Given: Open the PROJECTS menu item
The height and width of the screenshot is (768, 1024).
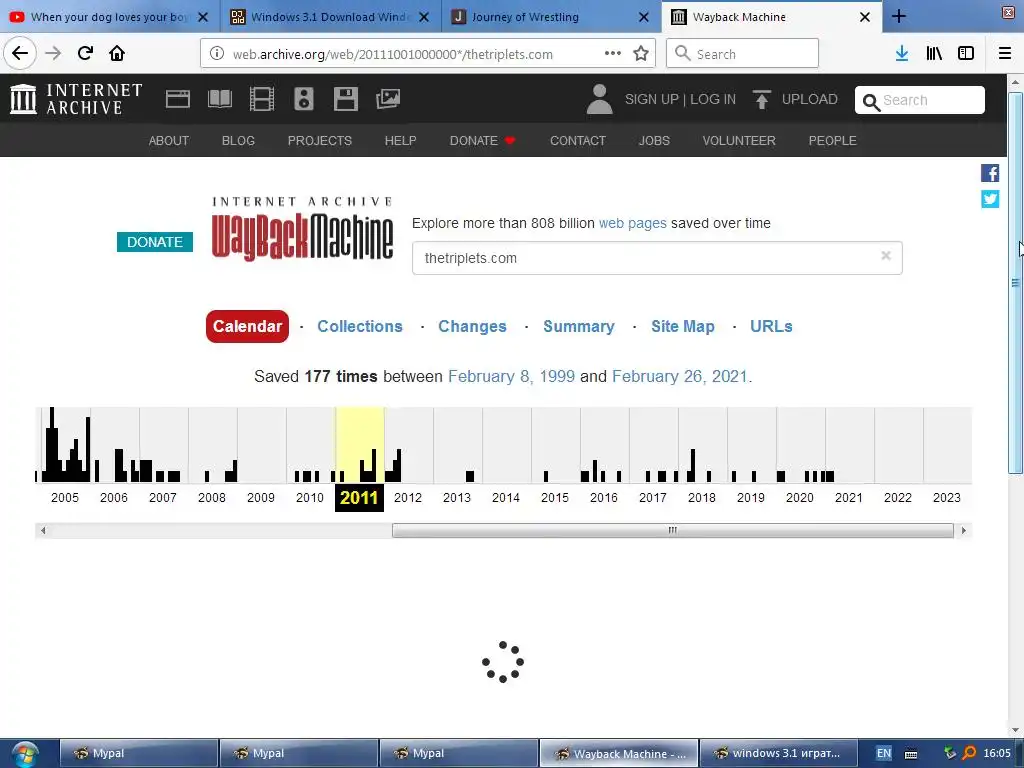Looking at the screenshot, I should pyautogui.click(x=319, y=140).
